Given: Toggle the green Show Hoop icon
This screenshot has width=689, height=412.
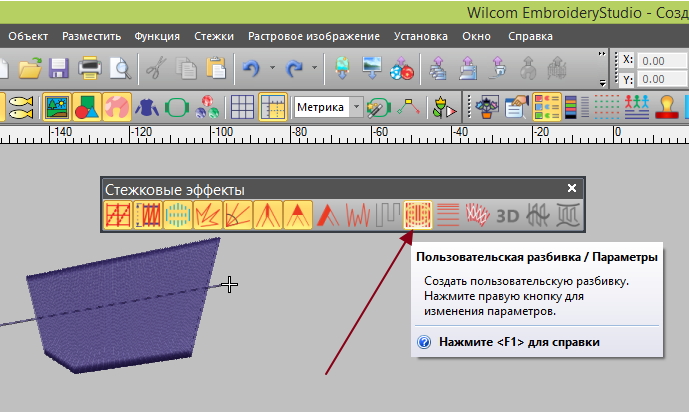Looking at the screenshot, I should [x=177, y=107].
